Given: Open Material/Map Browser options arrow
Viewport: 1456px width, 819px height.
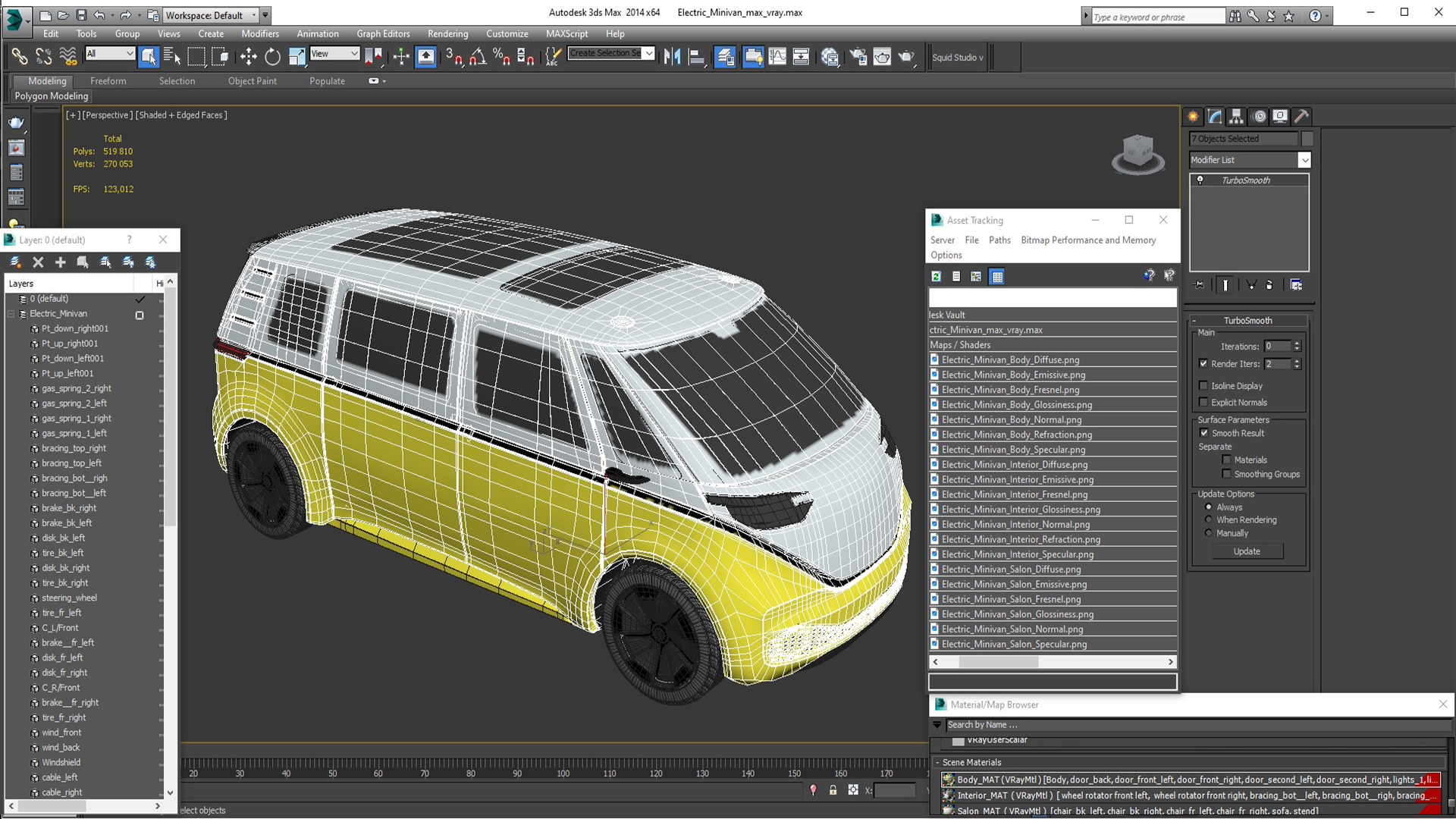Looking at the screenshot, I should click(x=937, y=725).
